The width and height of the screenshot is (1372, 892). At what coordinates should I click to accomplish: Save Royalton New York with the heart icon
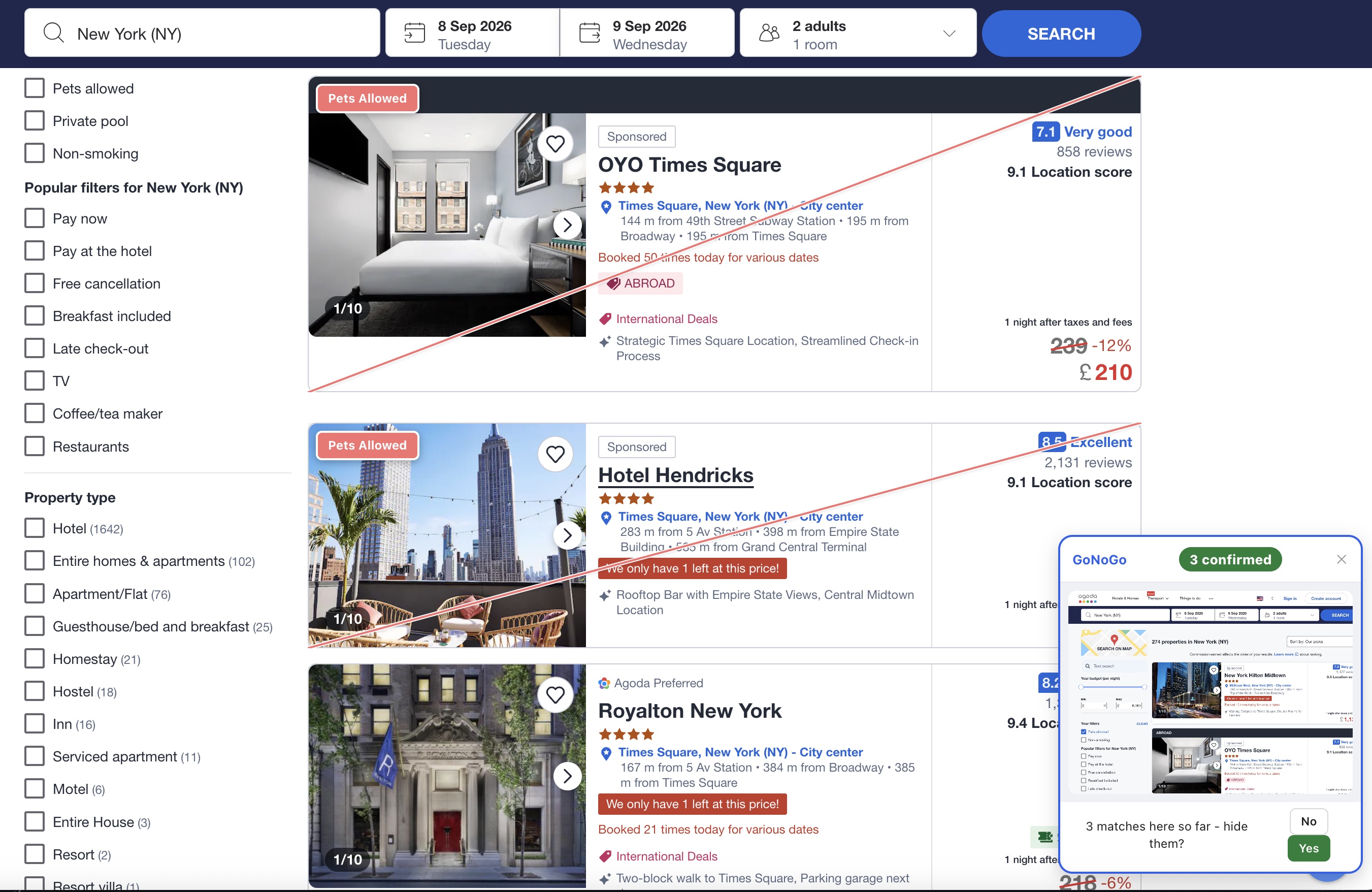click(555, 695)
